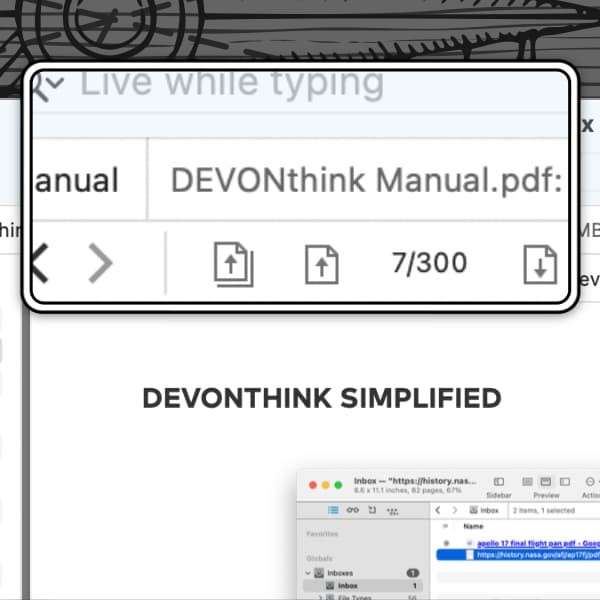Click the Globals sidebar section label
Image resolution: width=600 pixels, height=600 pixels.
click(x=320, y=558)
